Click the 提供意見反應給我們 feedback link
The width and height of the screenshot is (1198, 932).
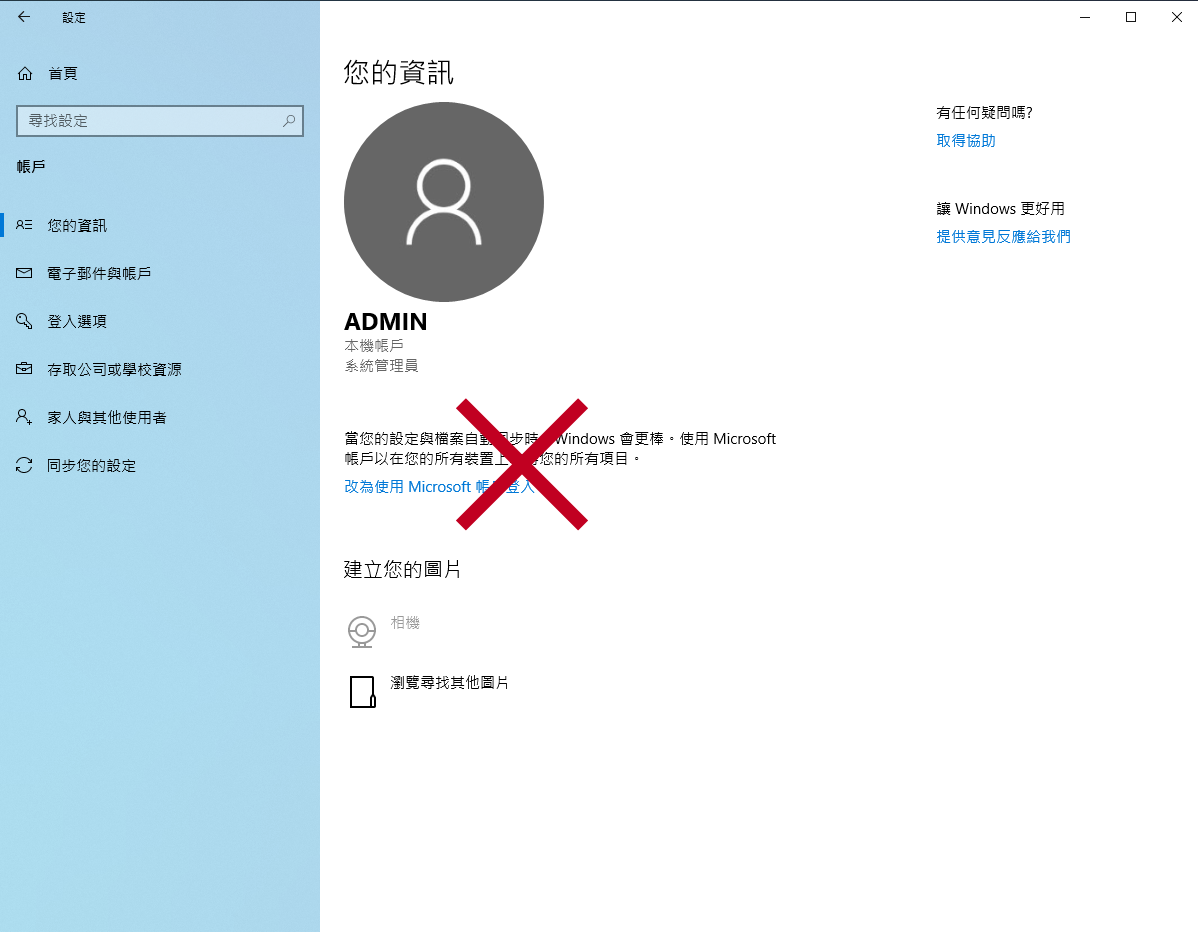(x=1003, y=237)
